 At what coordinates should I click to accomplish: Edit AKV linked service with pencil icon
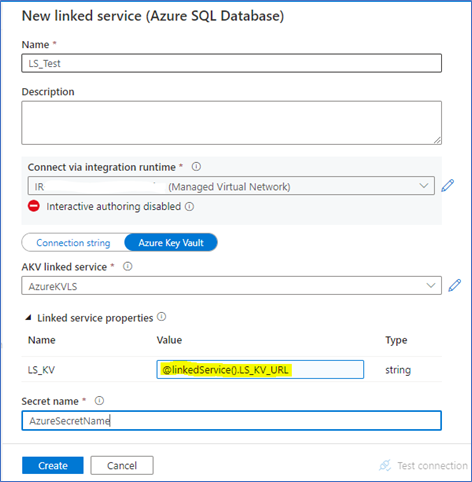(x=455, y=285)
